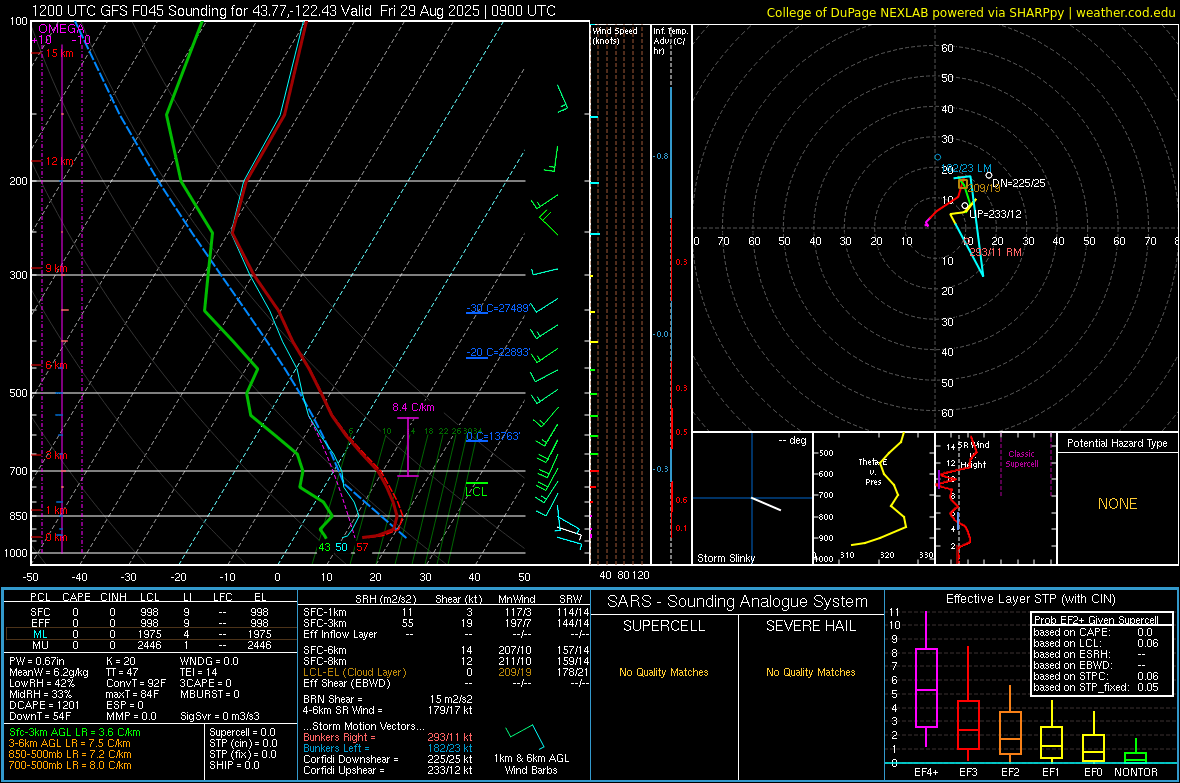This screenshot has width=1180, height=783.
Task: Click the 6 km height marker
Action: [56, 365]
